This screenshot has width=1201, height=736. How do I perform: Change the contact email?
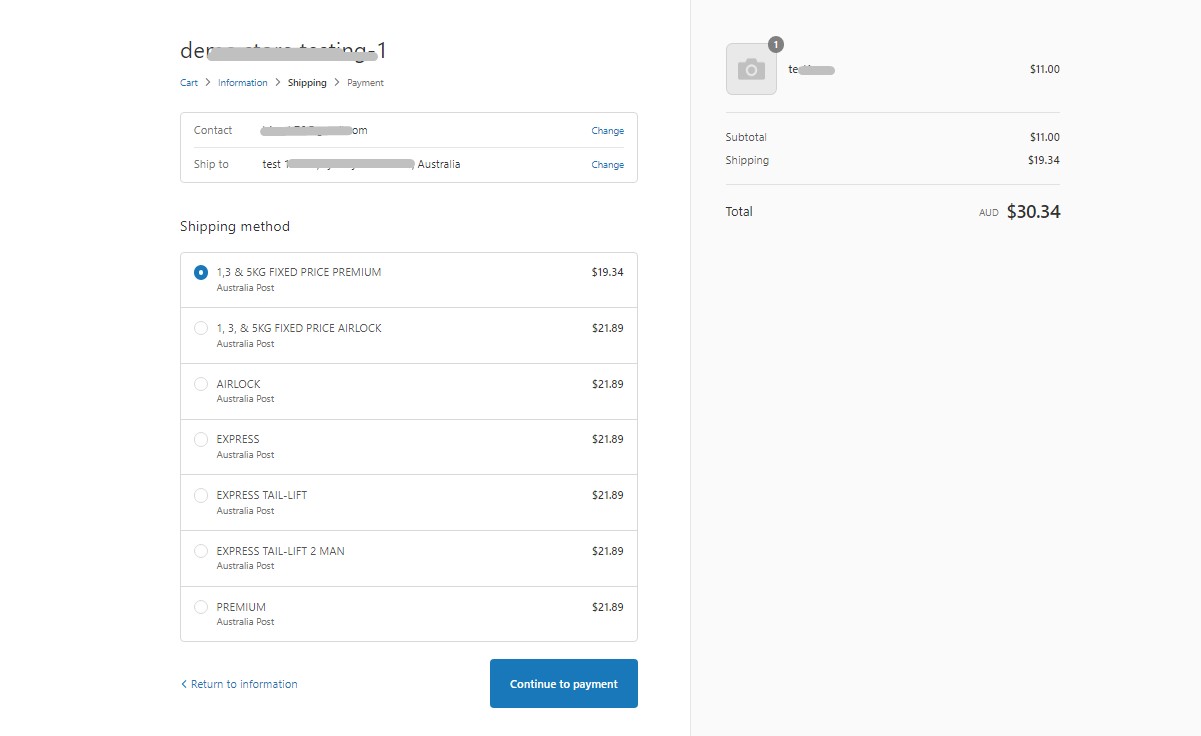pos(607,131)
